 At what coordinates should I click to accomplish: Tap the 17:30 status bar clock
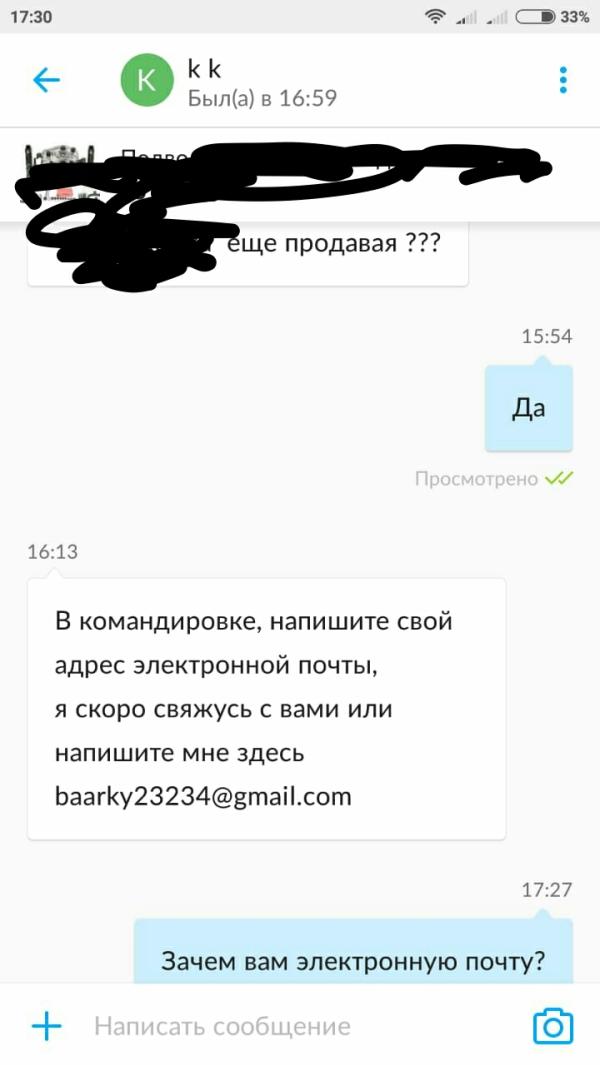31,17
